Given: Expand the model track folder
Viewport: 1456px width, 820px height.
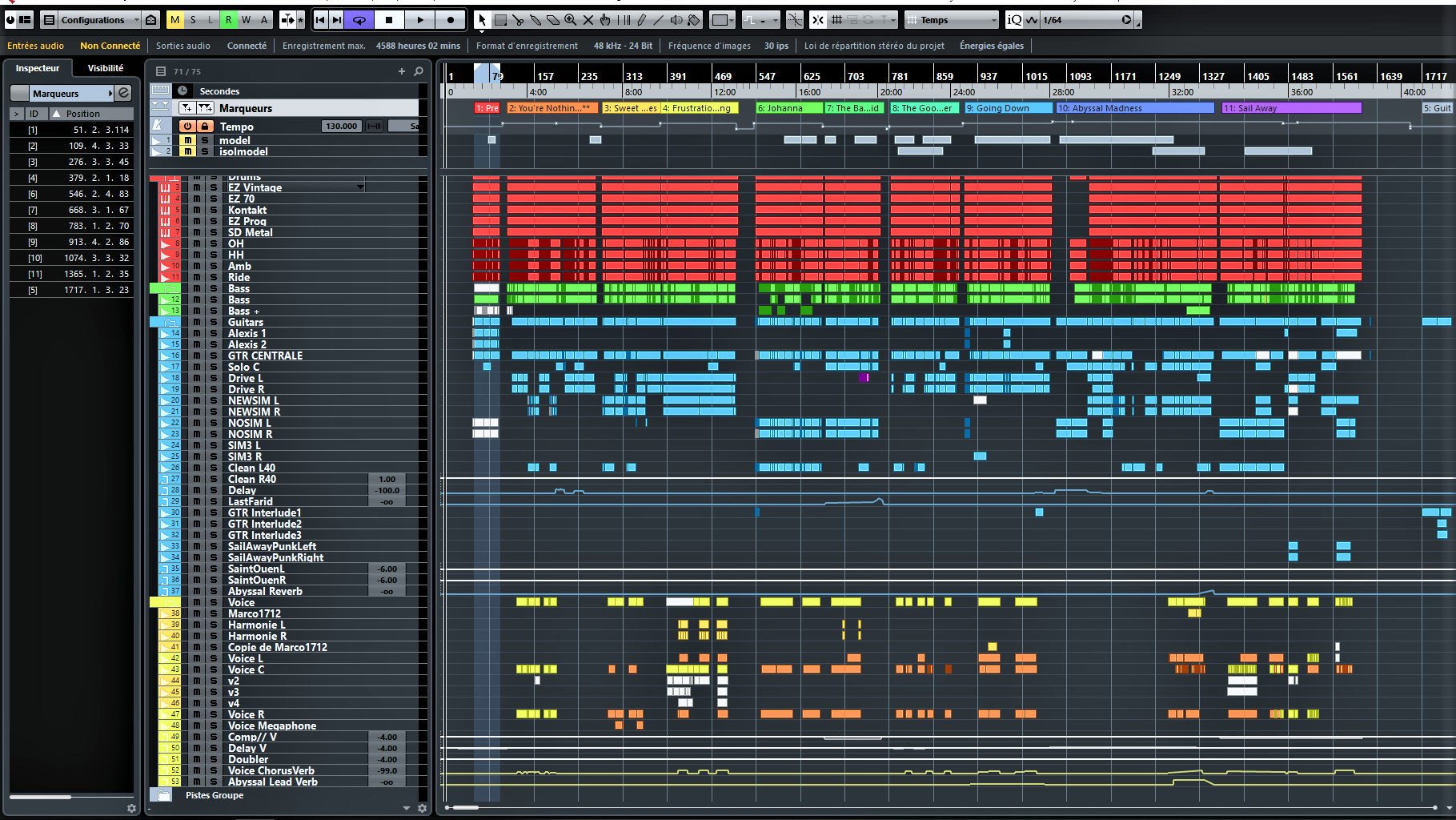Looking at the screenshot, I should [x=158, y=140].
